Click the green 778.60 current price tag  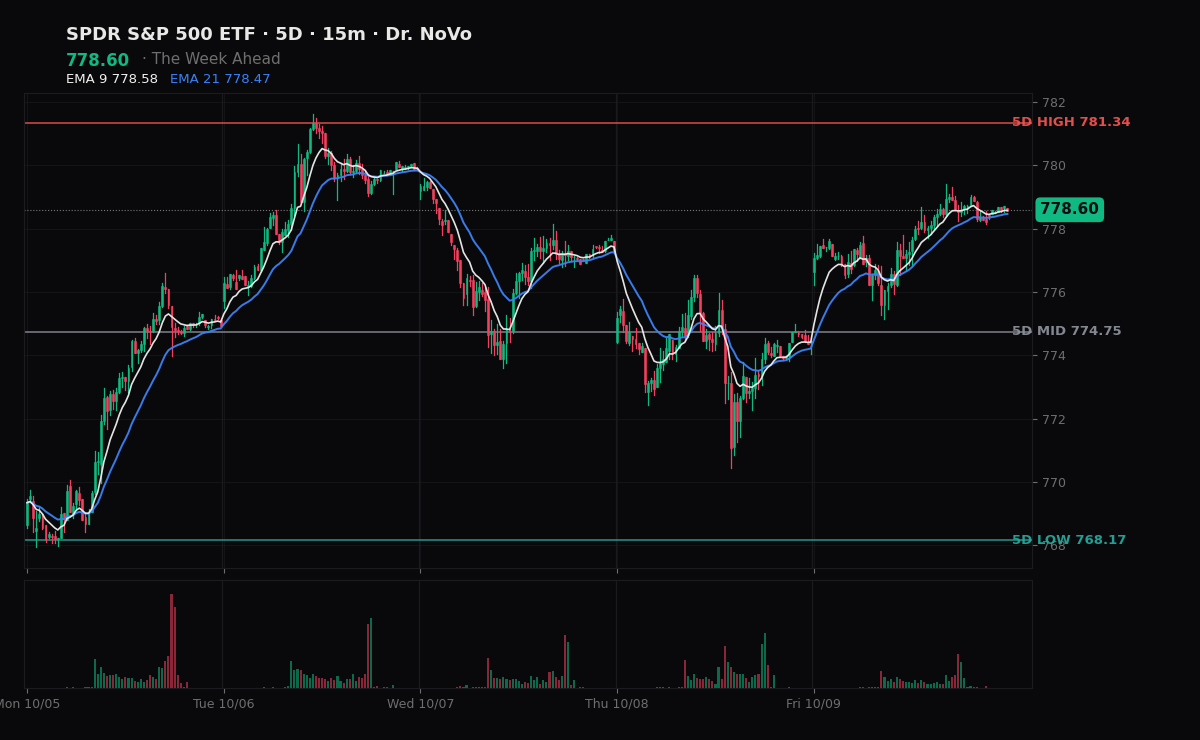pos(1069,210)
